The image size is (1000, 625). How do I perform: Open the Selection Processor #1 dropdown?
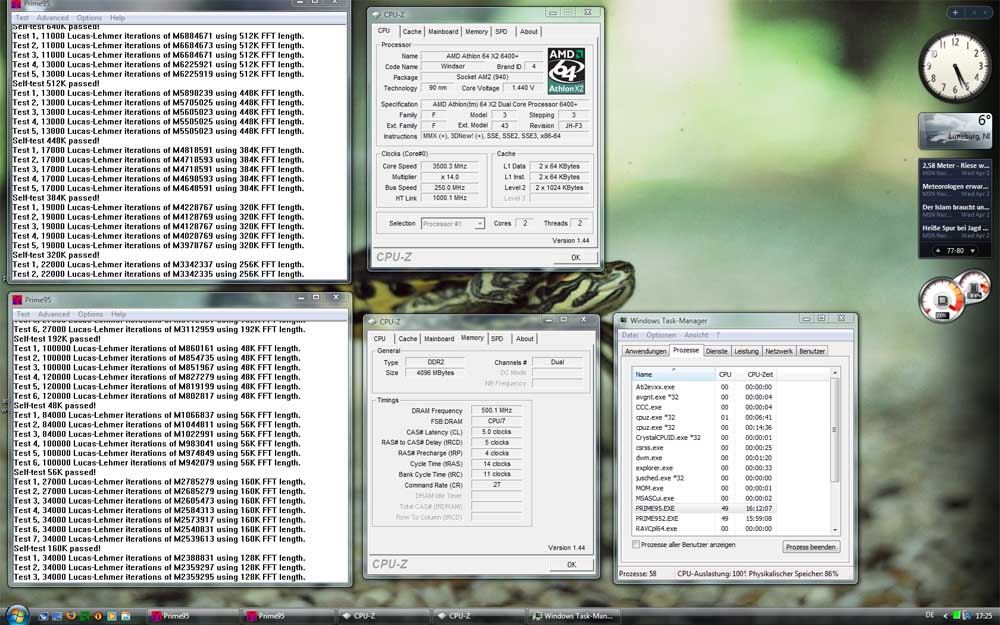(453, 223)
